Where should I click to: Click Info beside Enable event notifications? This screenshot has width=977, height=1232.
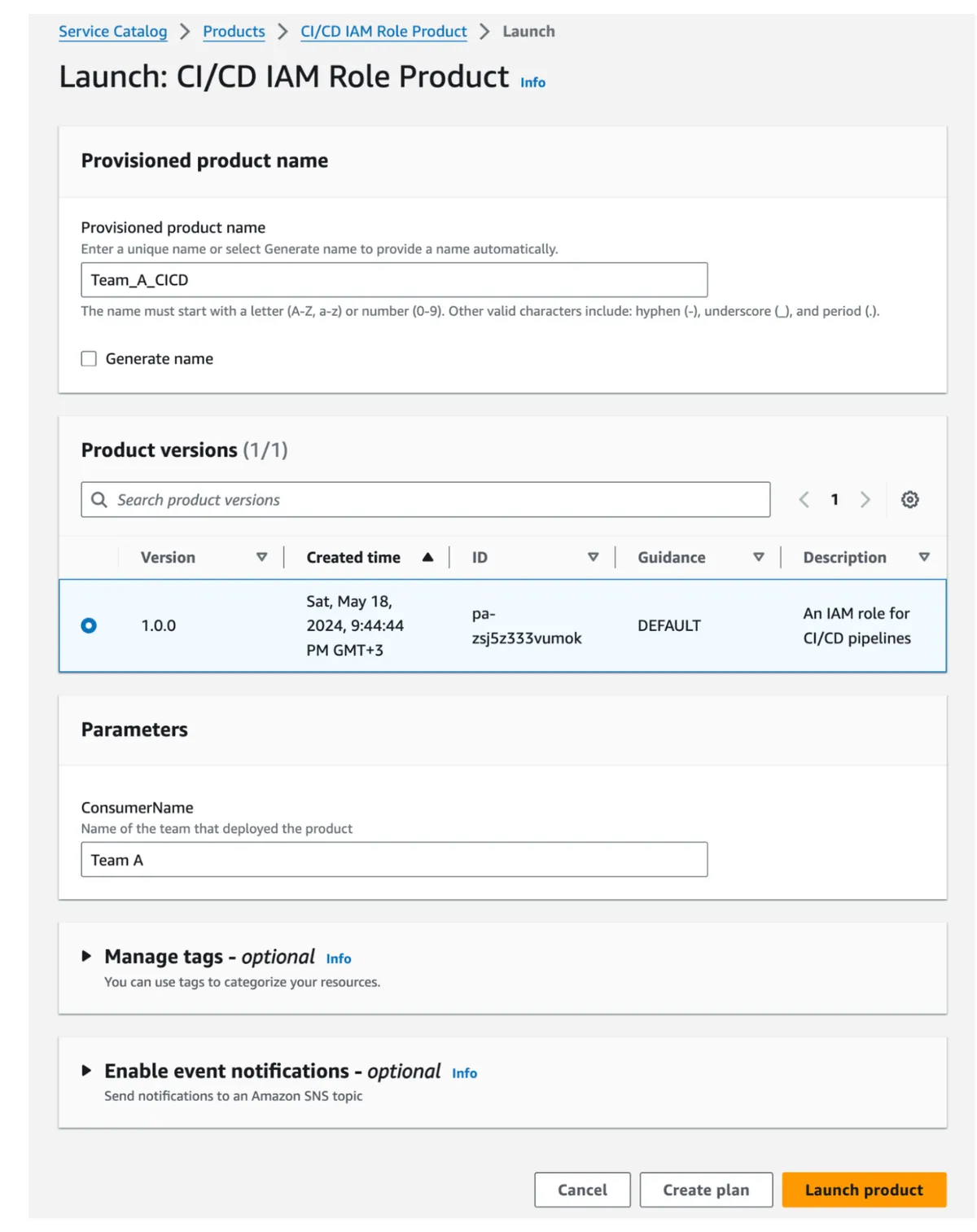[464, 1073]
